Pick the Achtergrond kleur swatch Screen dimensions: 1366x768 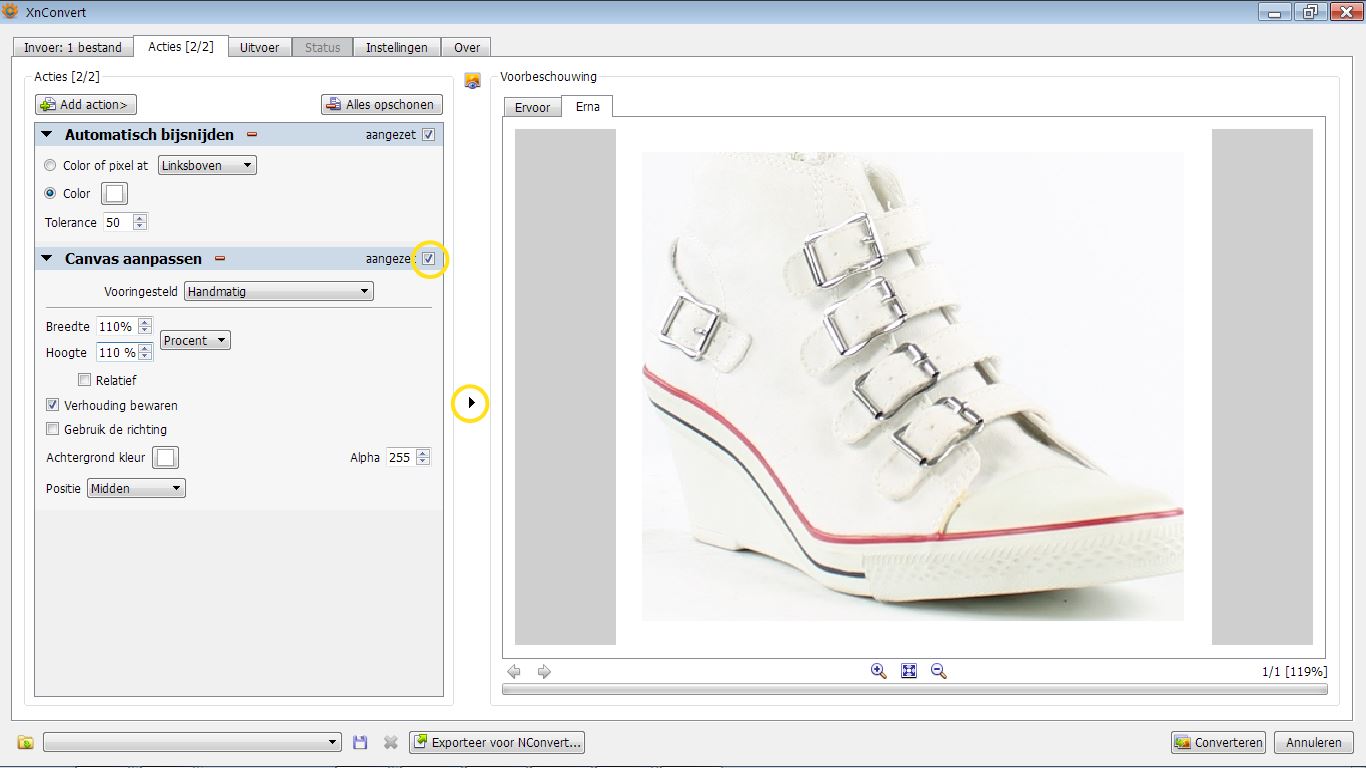click(x=166, y=458)
